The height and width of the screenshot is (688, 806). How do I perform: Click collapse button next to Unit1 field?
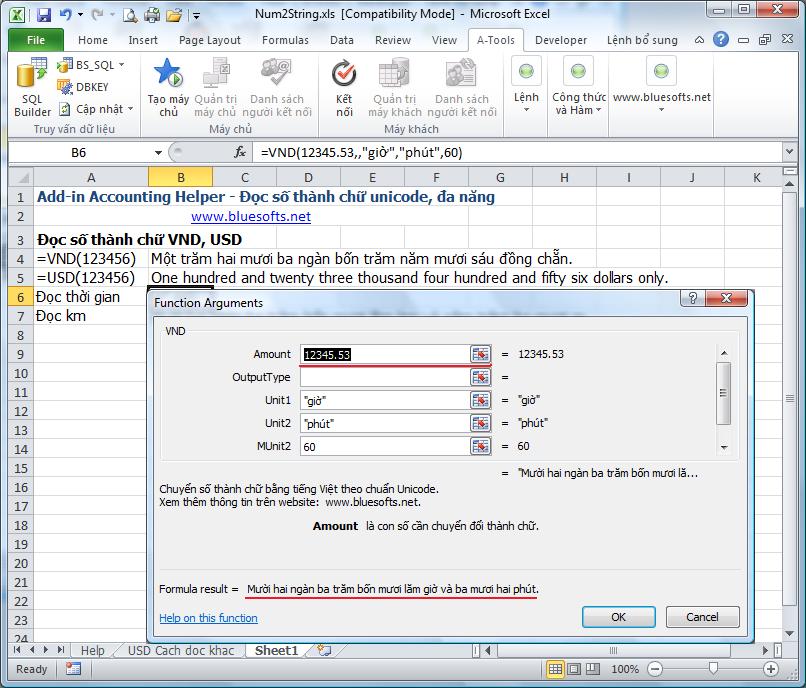coord(481,400)
